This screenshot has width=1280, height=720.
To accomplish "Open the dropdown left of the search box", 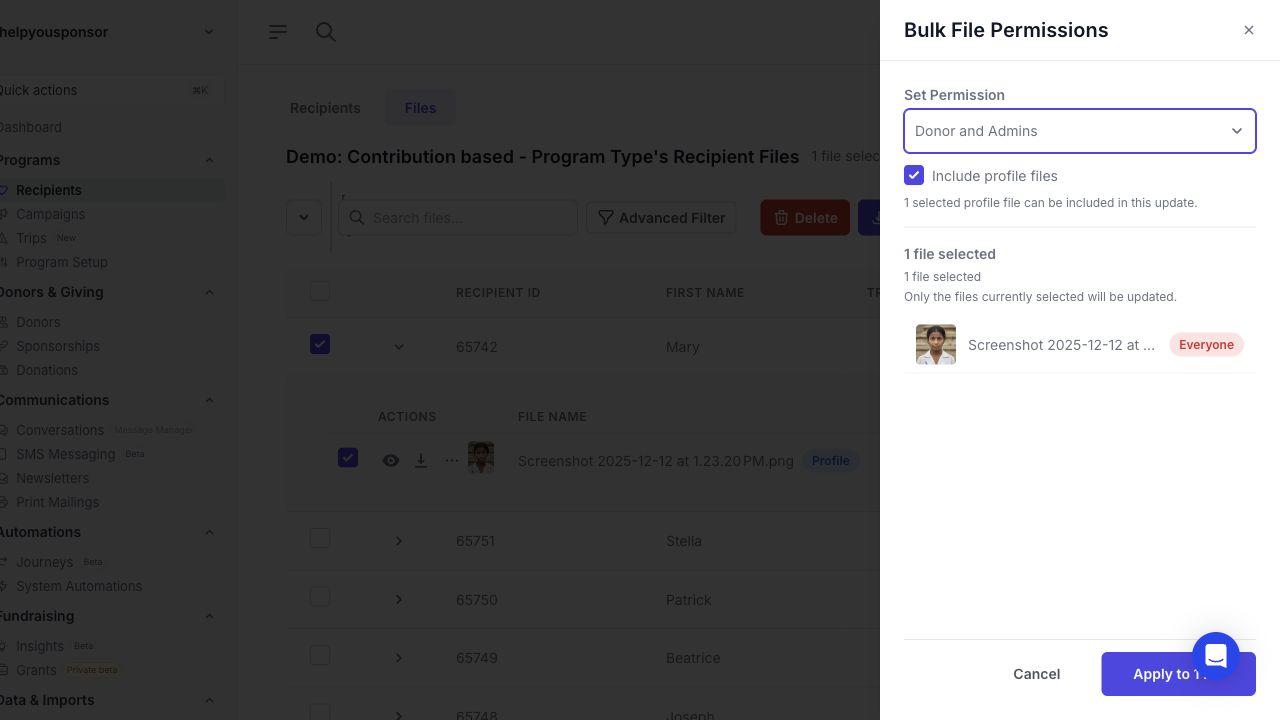I will point(304,218).
